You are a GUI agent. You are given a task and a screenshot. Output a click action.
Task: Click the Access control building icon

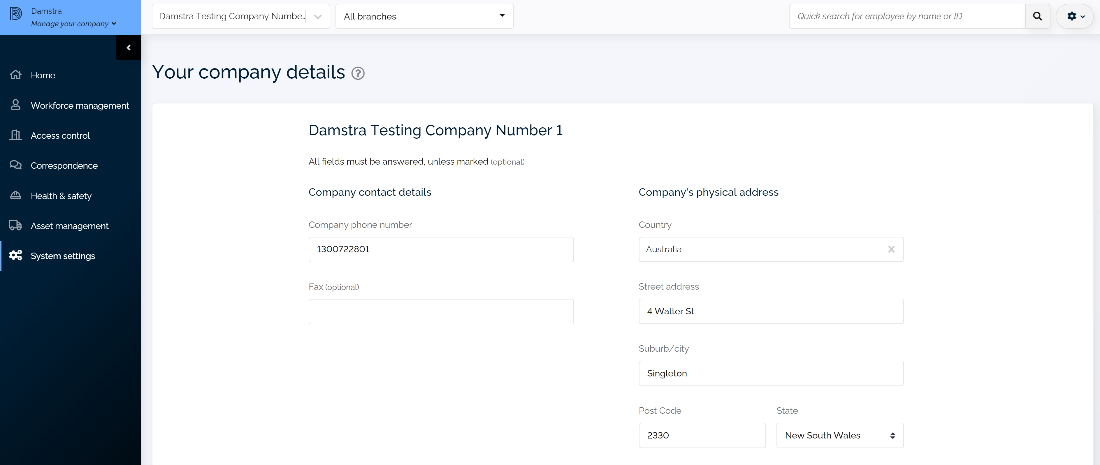(x=15, y=135)
